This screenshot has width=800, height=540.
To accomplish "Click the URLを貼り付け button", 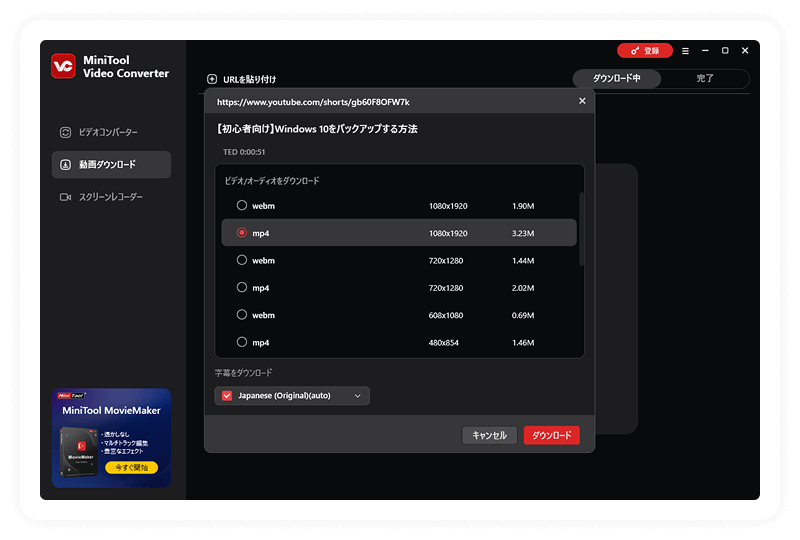I will point(241,79).
